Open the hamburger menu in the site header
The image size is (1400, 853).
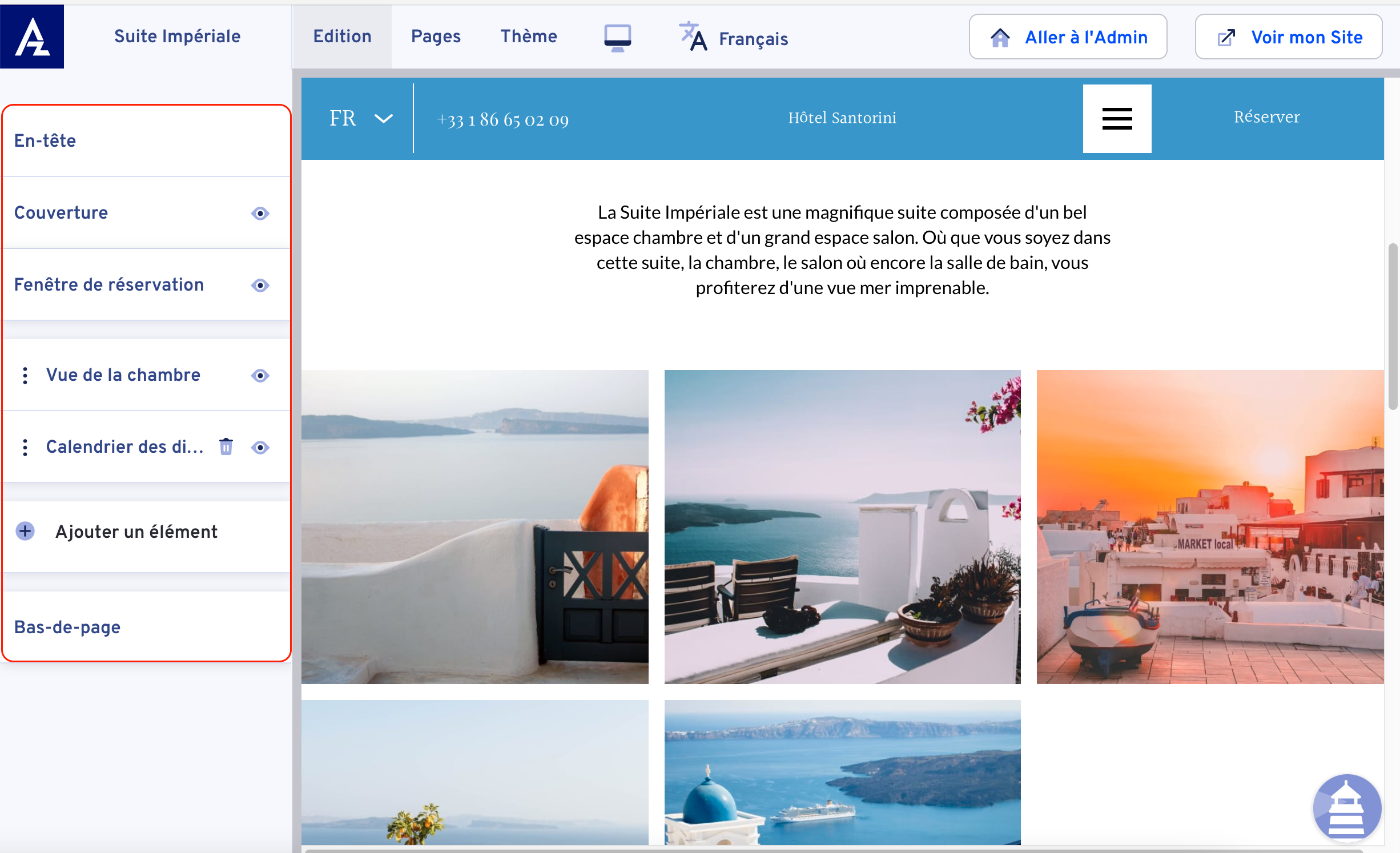click(x=1117, y=119)
